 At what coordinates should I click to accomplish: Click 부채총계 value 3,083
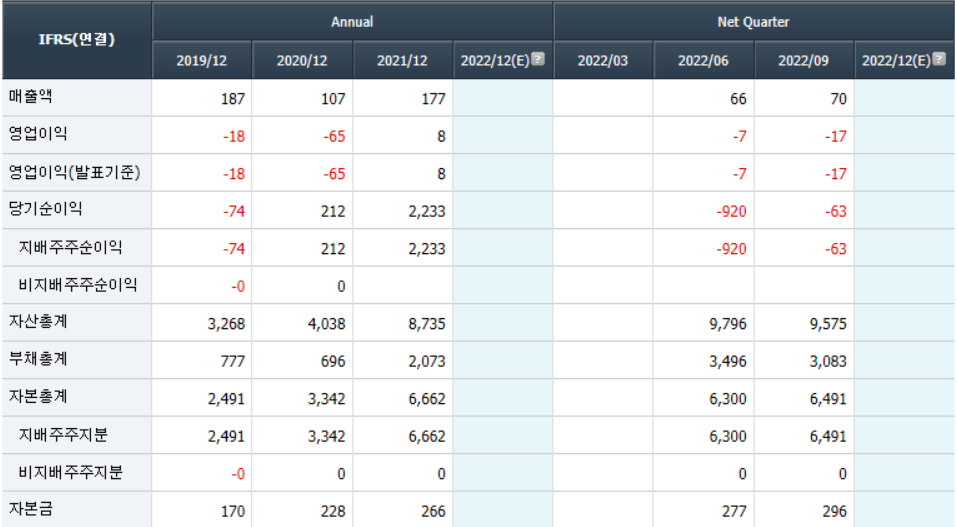pos(828,362)
